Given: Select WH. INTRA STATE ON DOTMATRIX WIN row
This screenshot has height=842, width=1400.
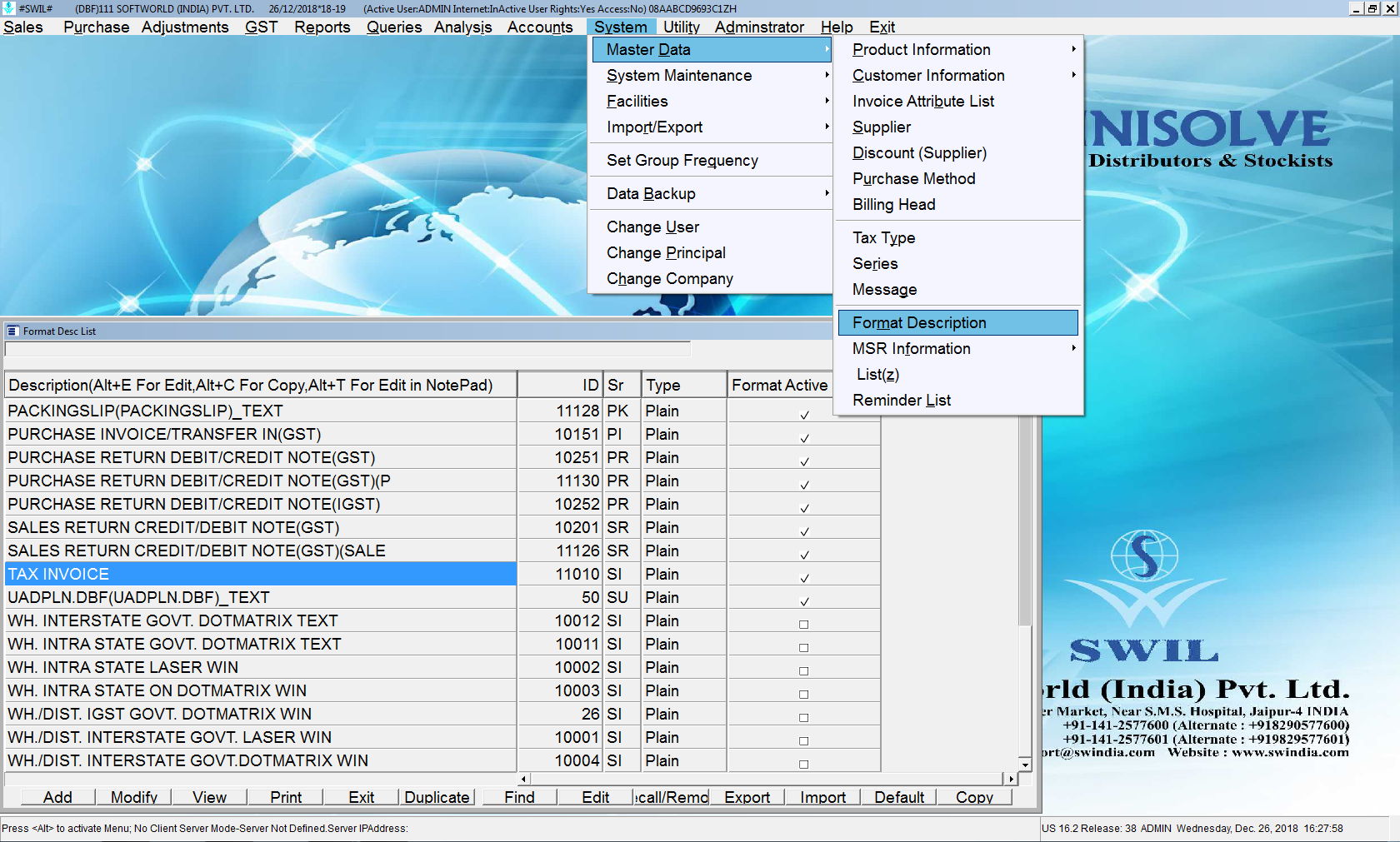Looking at the screenshot, I should coord(261,690).
